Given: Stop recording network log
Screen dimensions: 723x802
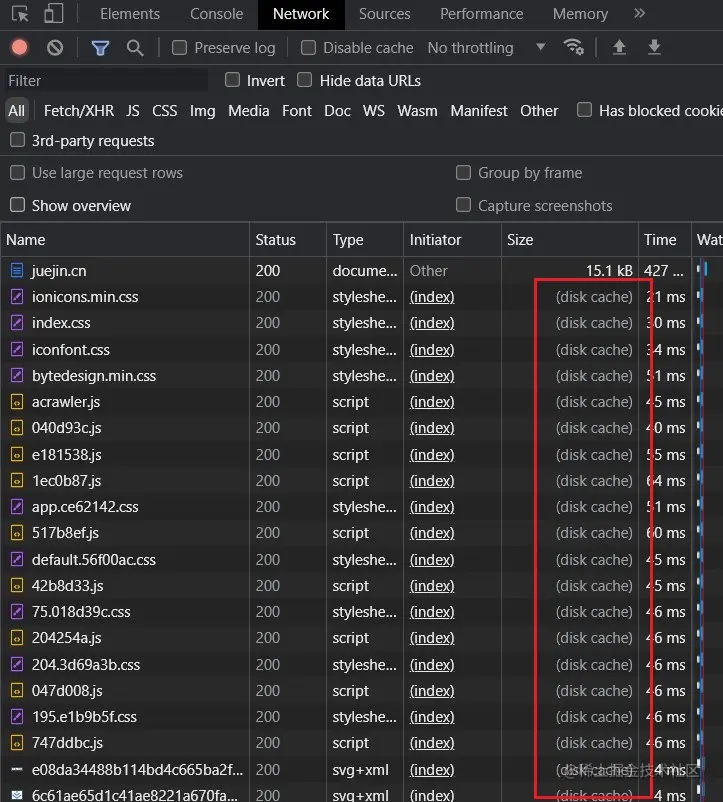Looking at the screenshot, I should tap(20, 48).
